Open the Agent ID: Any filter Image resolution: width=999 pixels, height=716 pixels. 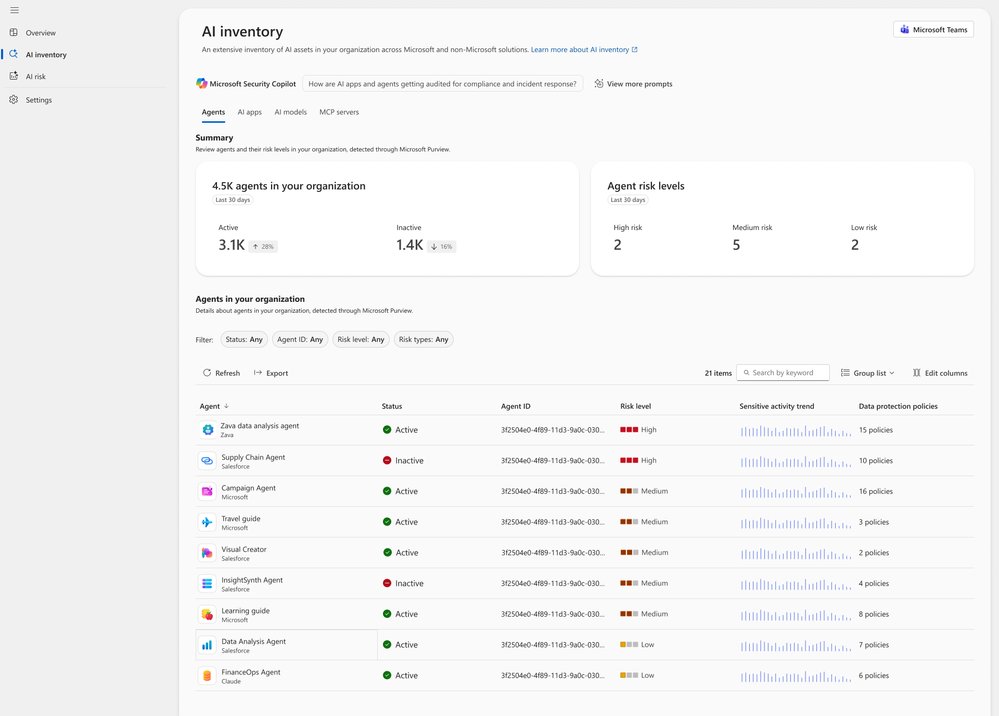click(299, 340)
